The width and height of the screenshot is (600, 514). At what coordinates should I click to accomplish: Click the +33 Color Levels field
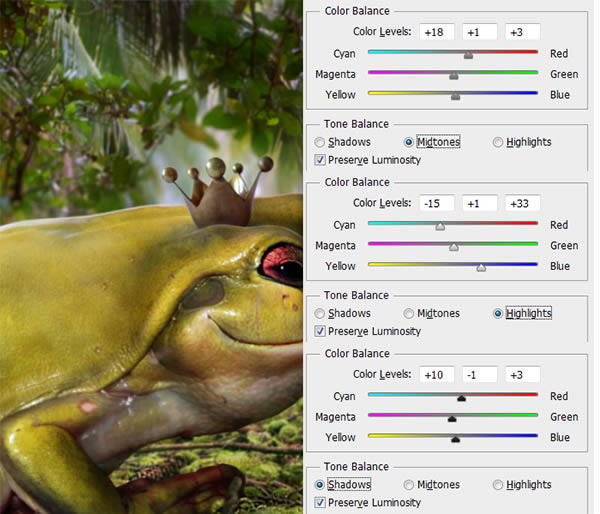tap(523, 203)
